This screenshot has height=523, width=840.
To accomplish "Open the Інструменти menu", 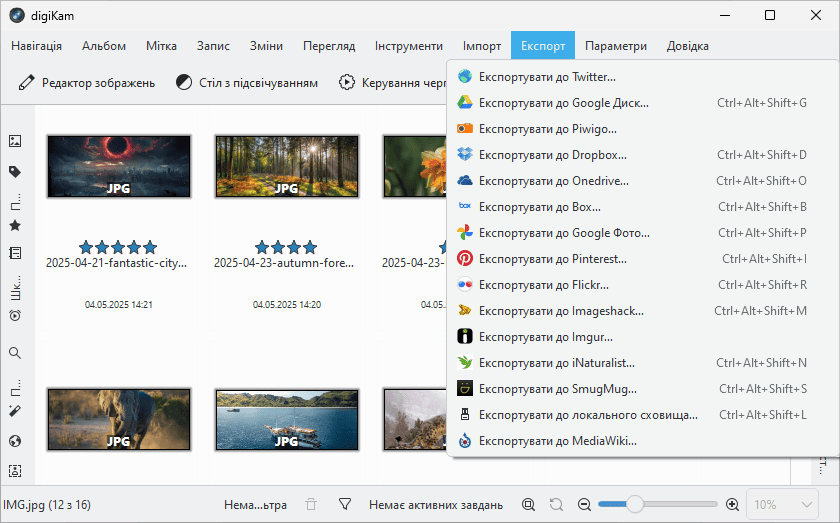I will 409,46.
